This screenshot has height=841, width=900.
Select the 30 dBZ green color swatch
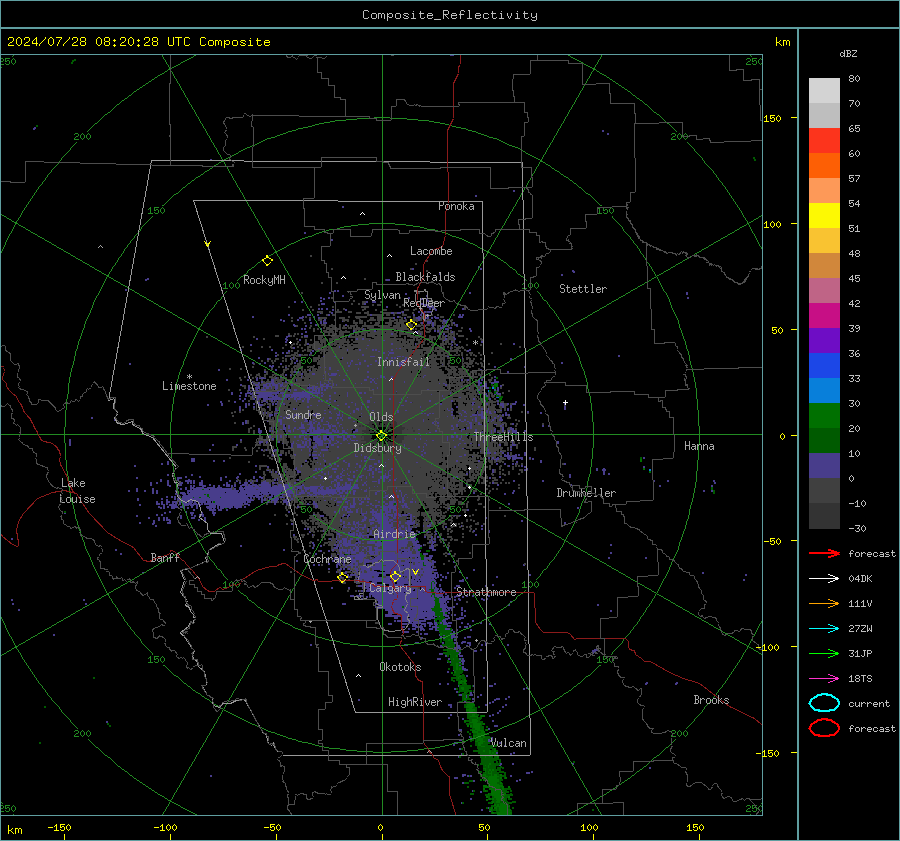pos(824,415)
